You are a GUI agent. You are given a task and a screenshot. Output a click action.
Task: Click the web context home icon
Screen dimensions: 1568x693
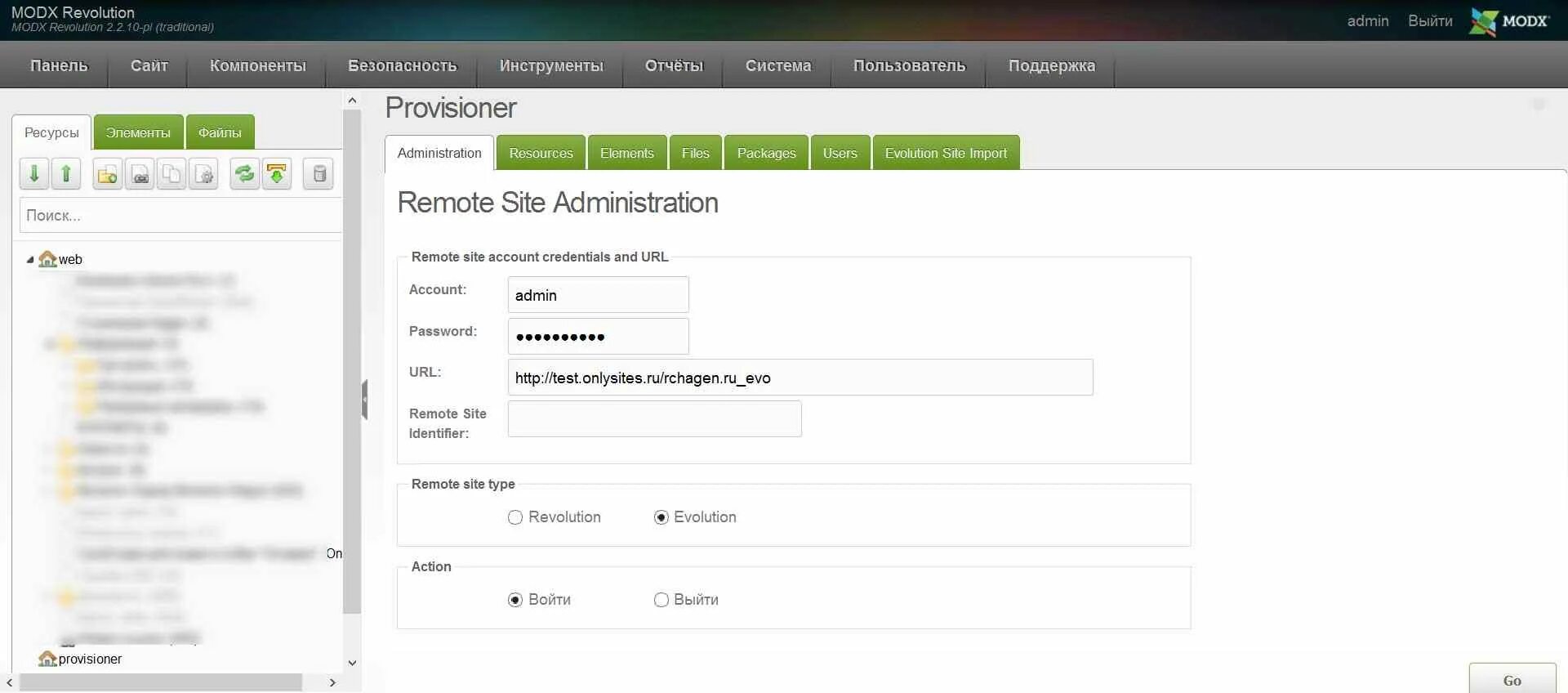click(x=47, y=259)
